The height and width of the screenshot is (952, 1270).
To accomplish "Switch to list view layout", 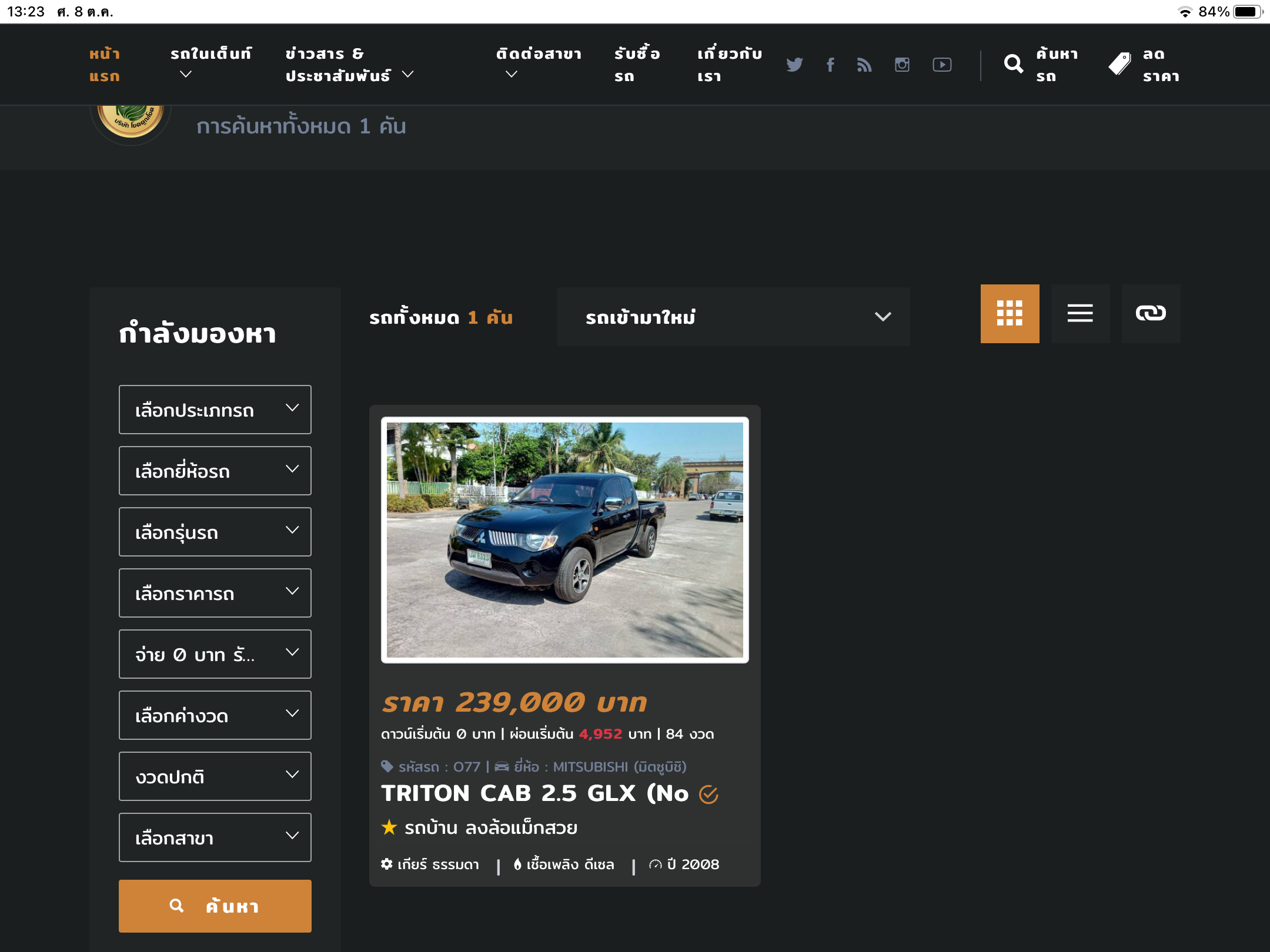I will (x=1080, y=313).
